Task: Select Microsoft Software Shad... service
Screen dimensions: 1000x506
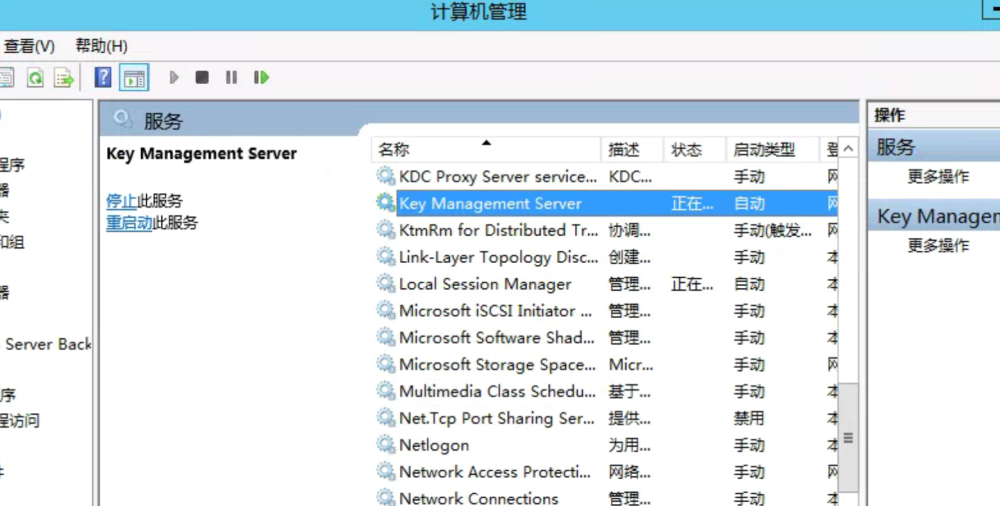Action: point(605,337)
